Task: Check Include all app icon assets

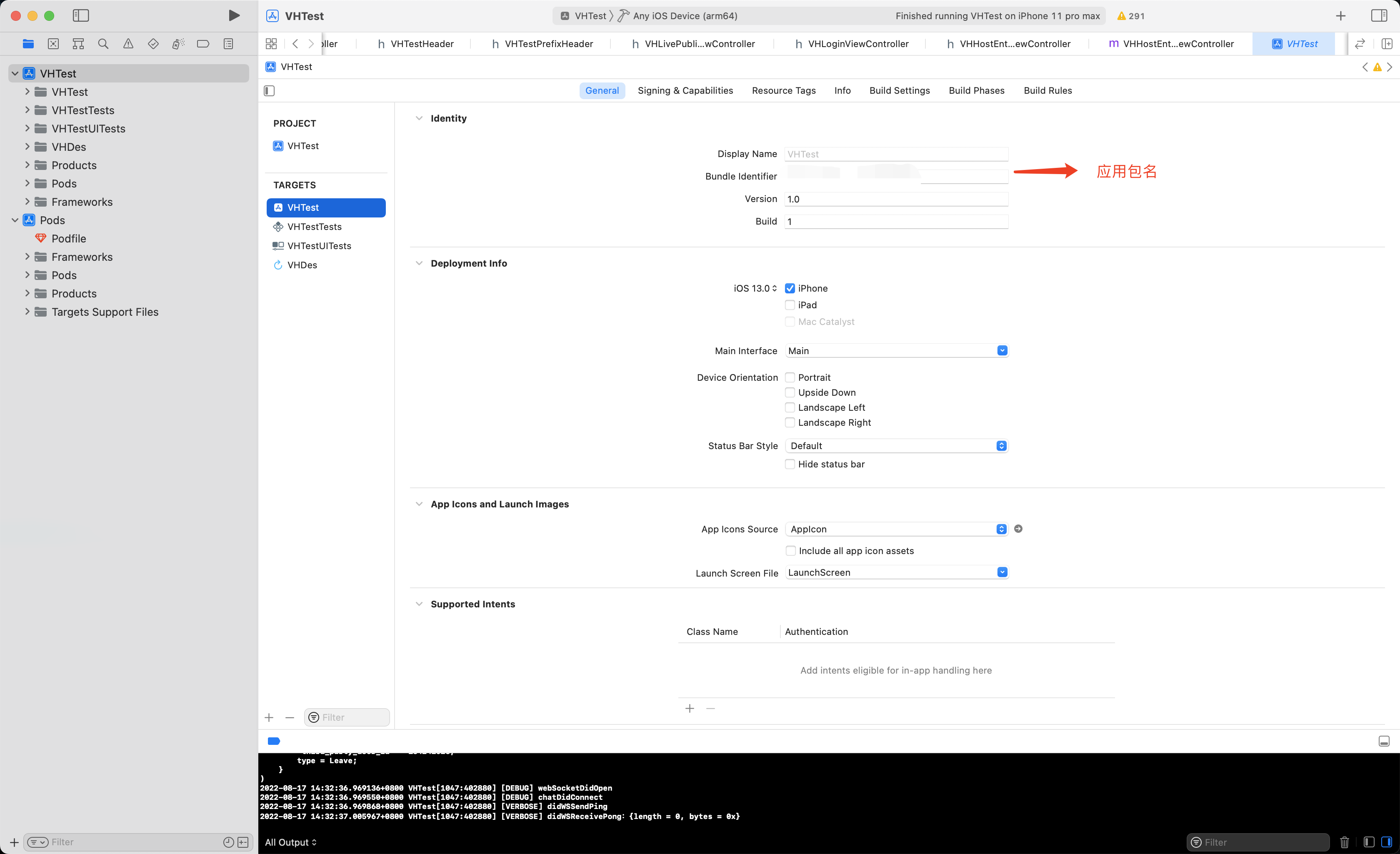Action: (790, 551)
